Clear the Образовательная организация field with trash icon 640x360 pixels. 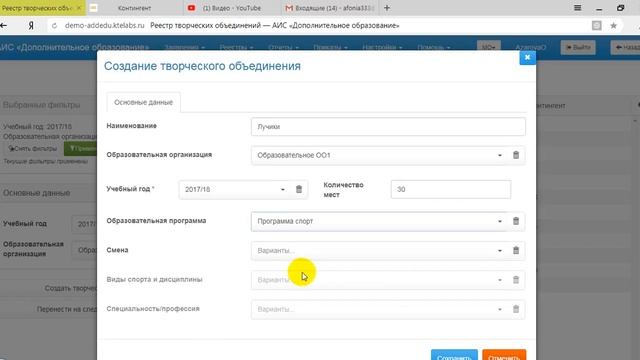pyautogui.click(x=516, y=155)
